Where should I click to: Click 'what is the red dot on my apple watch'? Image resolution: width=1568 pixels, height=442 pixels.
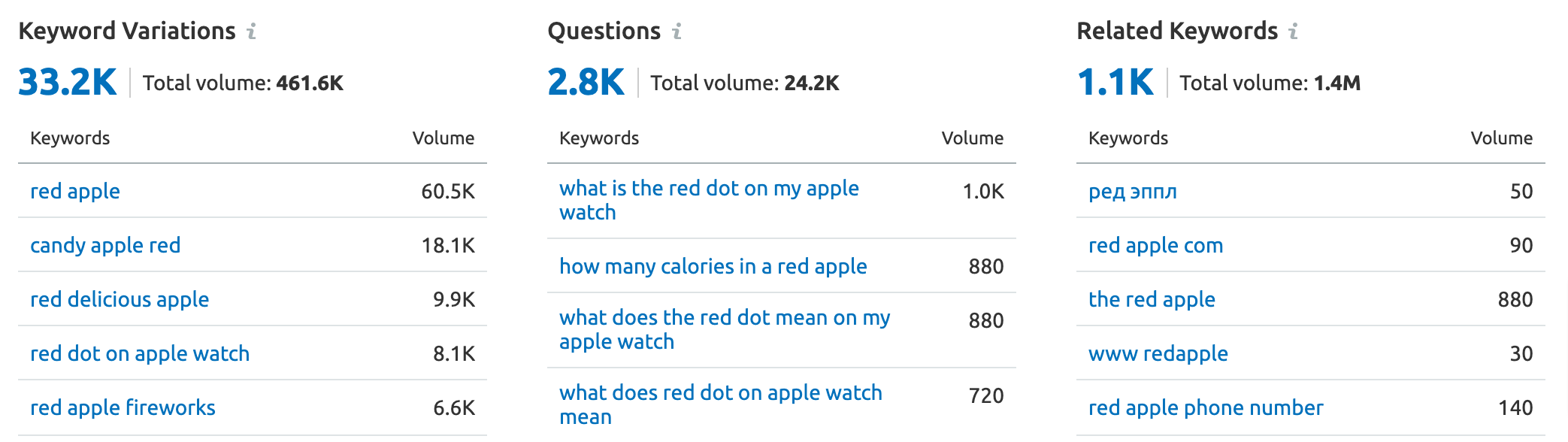tap(709, 199)
